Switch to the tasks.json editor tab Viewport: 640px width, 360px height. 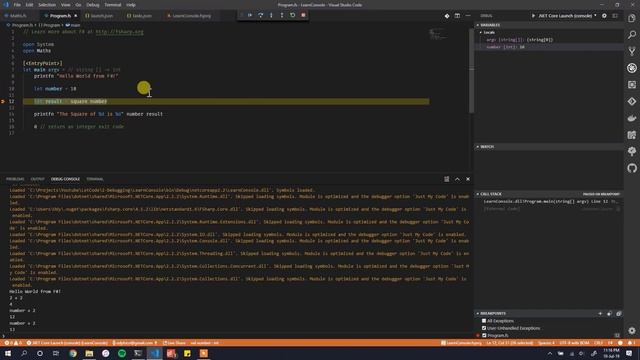(142, 16)
